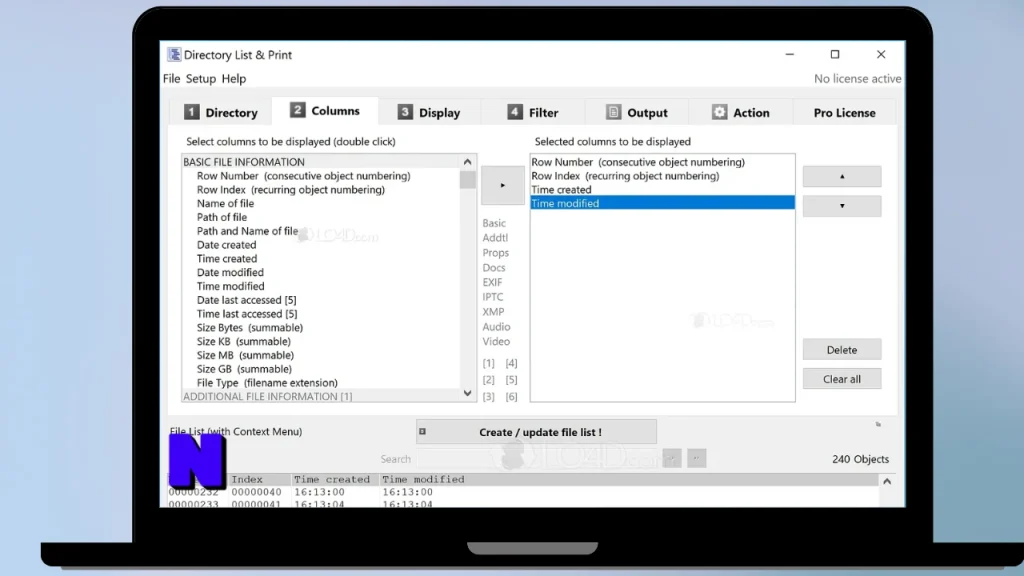Click the Delete button

[x=842, y=349]
